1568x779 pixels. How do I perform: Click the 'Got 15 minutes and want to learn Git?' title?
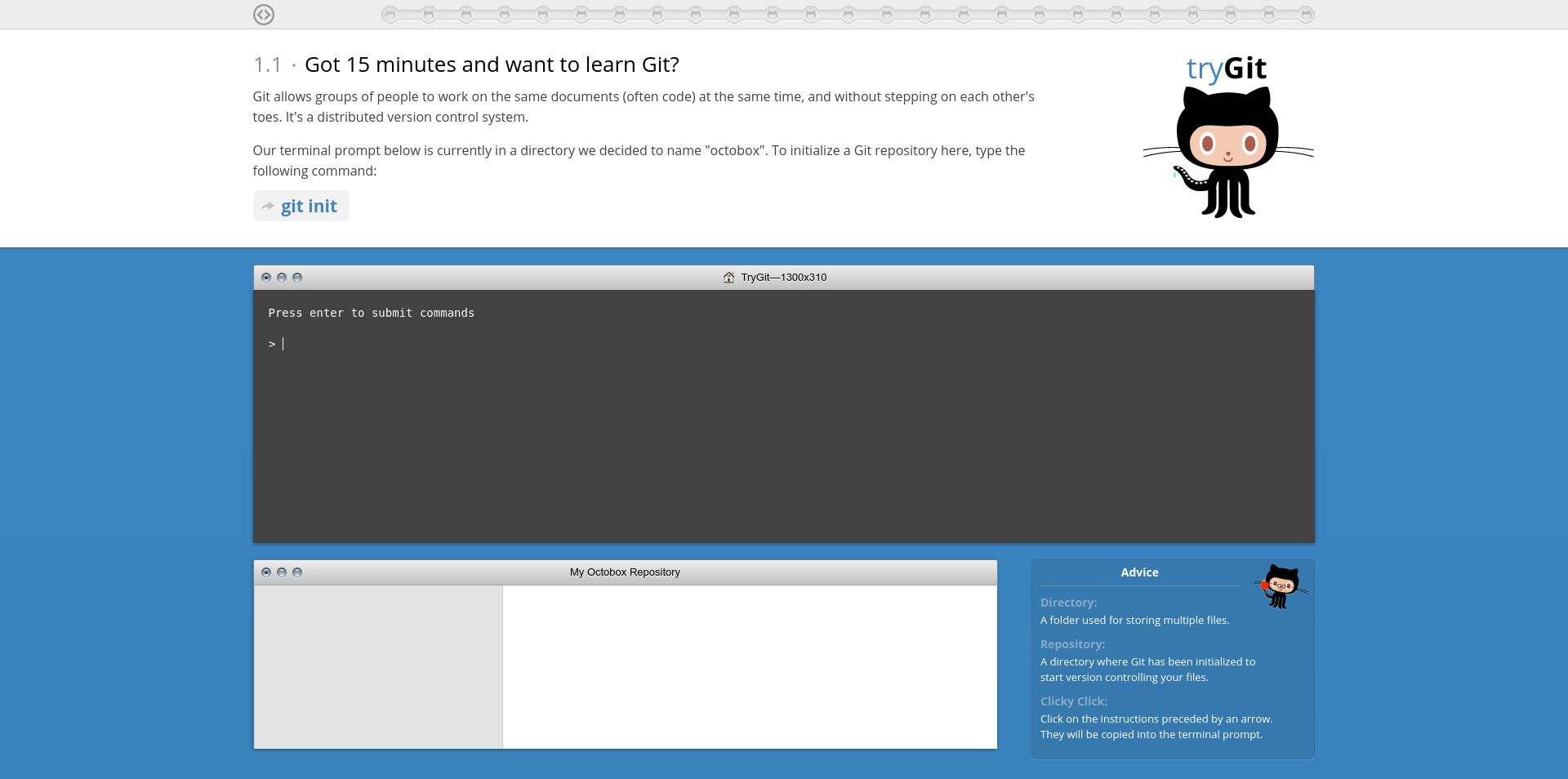(492, 65)
